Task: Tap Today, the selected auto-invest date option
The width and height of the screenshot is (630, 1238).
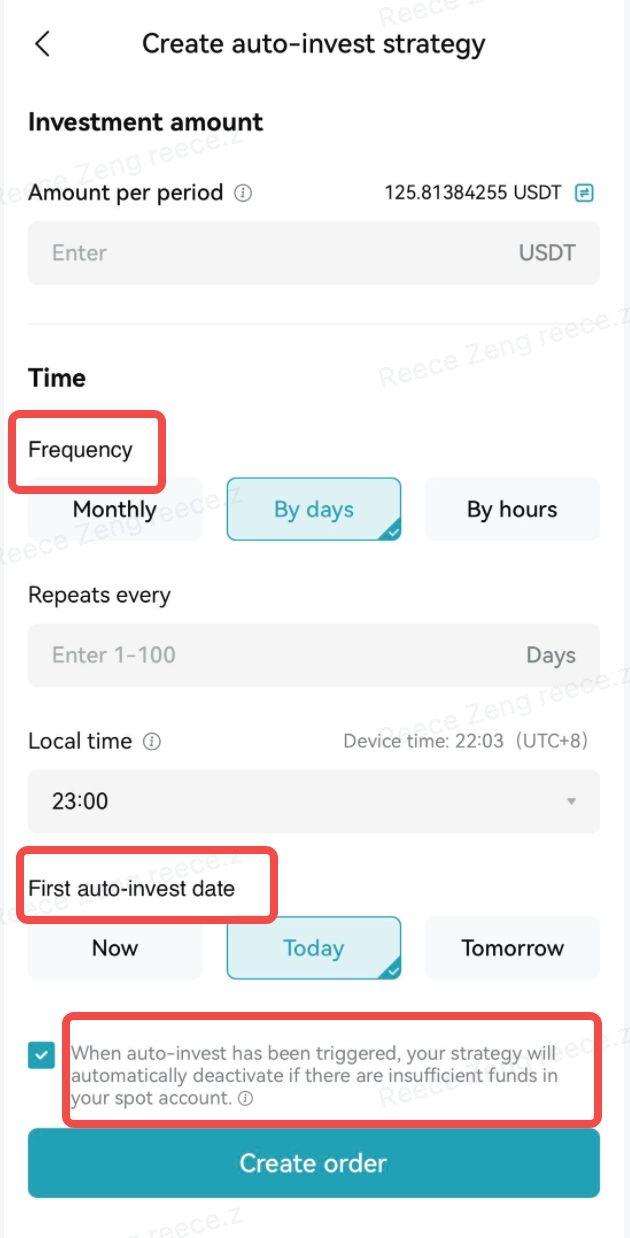Action: 313,948
